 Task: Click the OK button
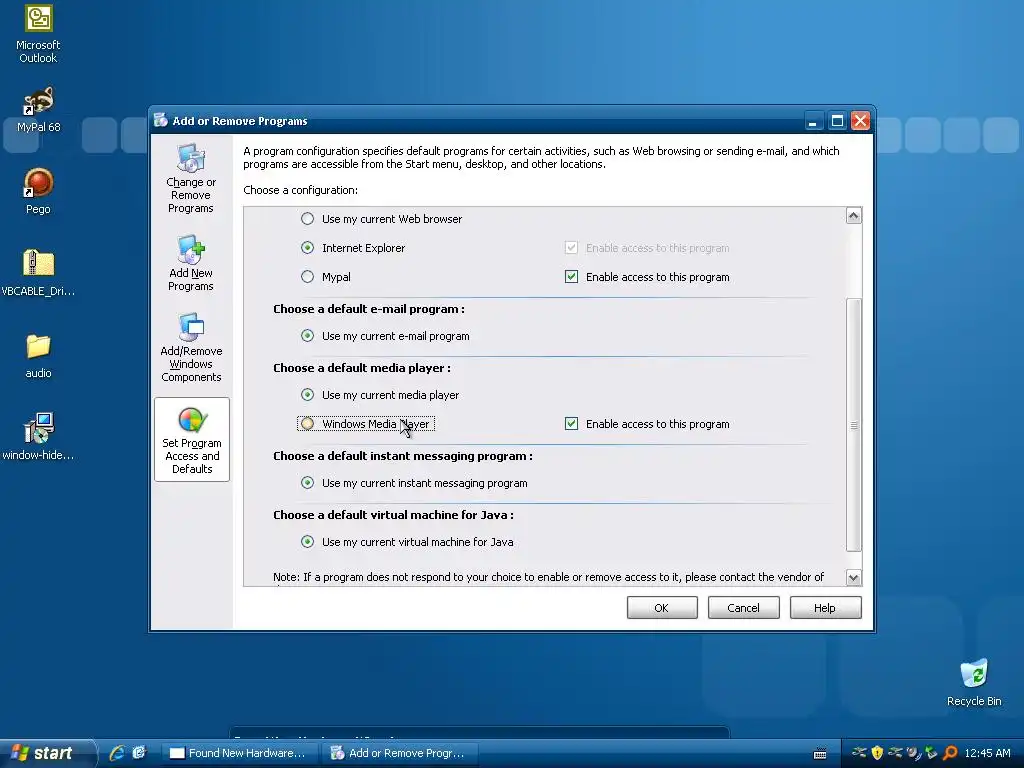point(662,607)
